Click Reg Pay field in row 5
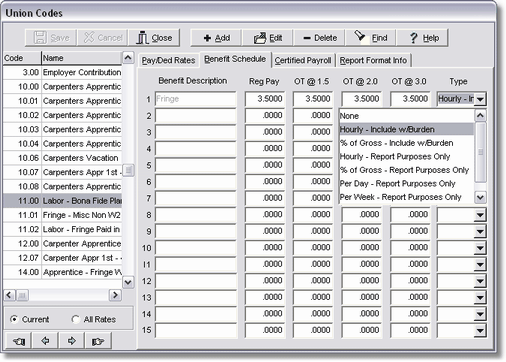Viewport: 506px width, 362px height. pyautogui.click(x=265, y=165)
